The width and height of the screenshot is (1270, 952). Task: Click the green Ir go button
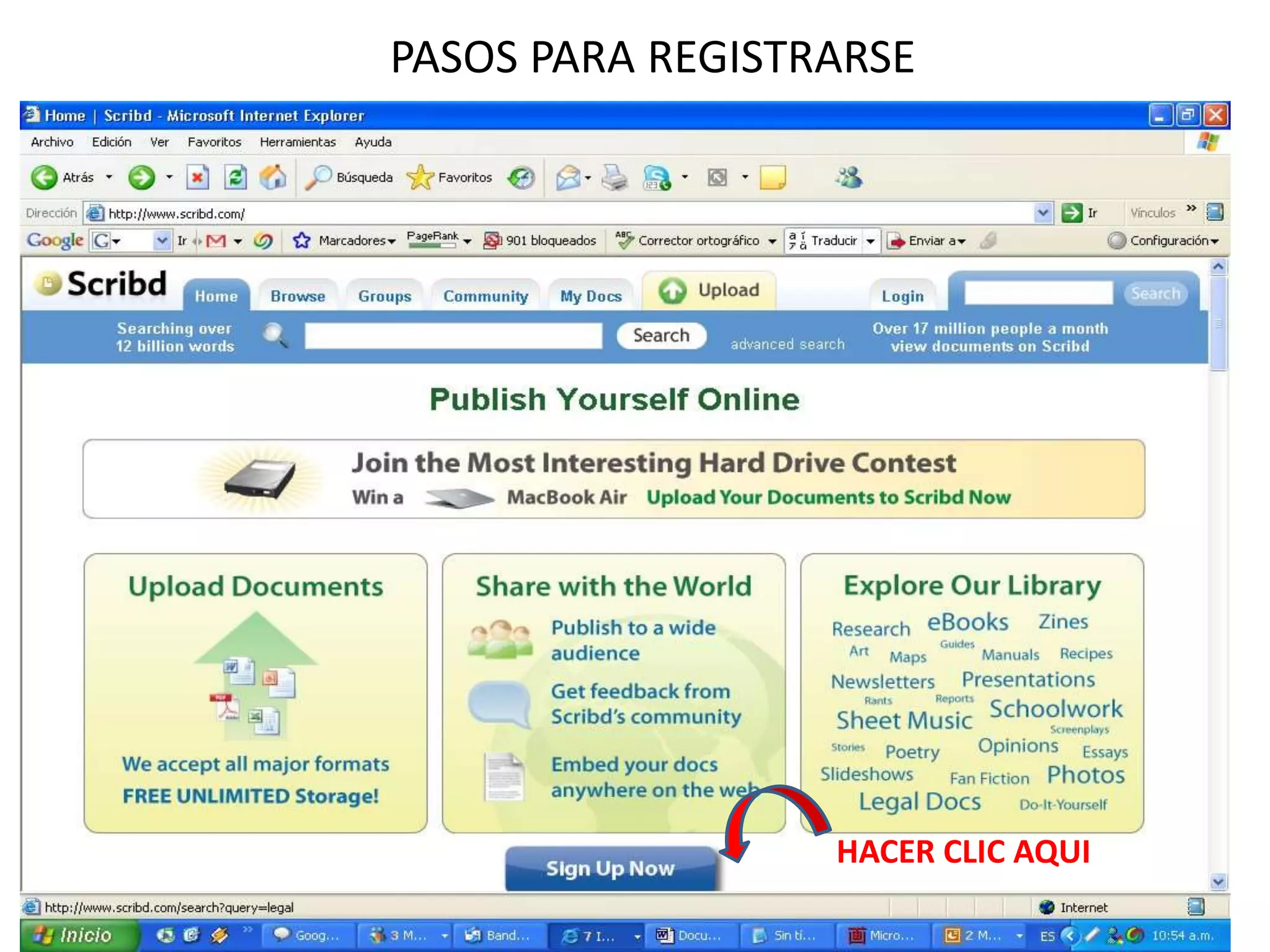[1079, 213]
